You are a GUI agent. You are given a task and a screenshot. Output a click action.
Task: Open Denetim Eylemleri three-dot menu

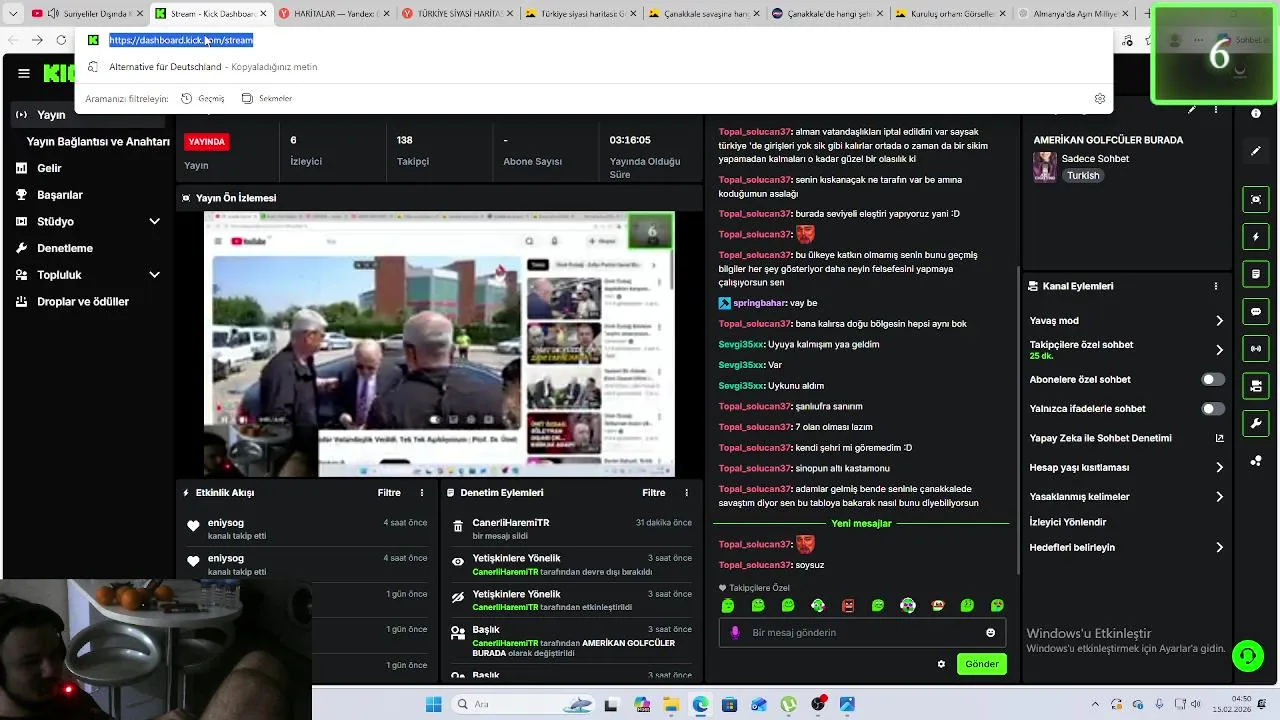pos(686,493)
